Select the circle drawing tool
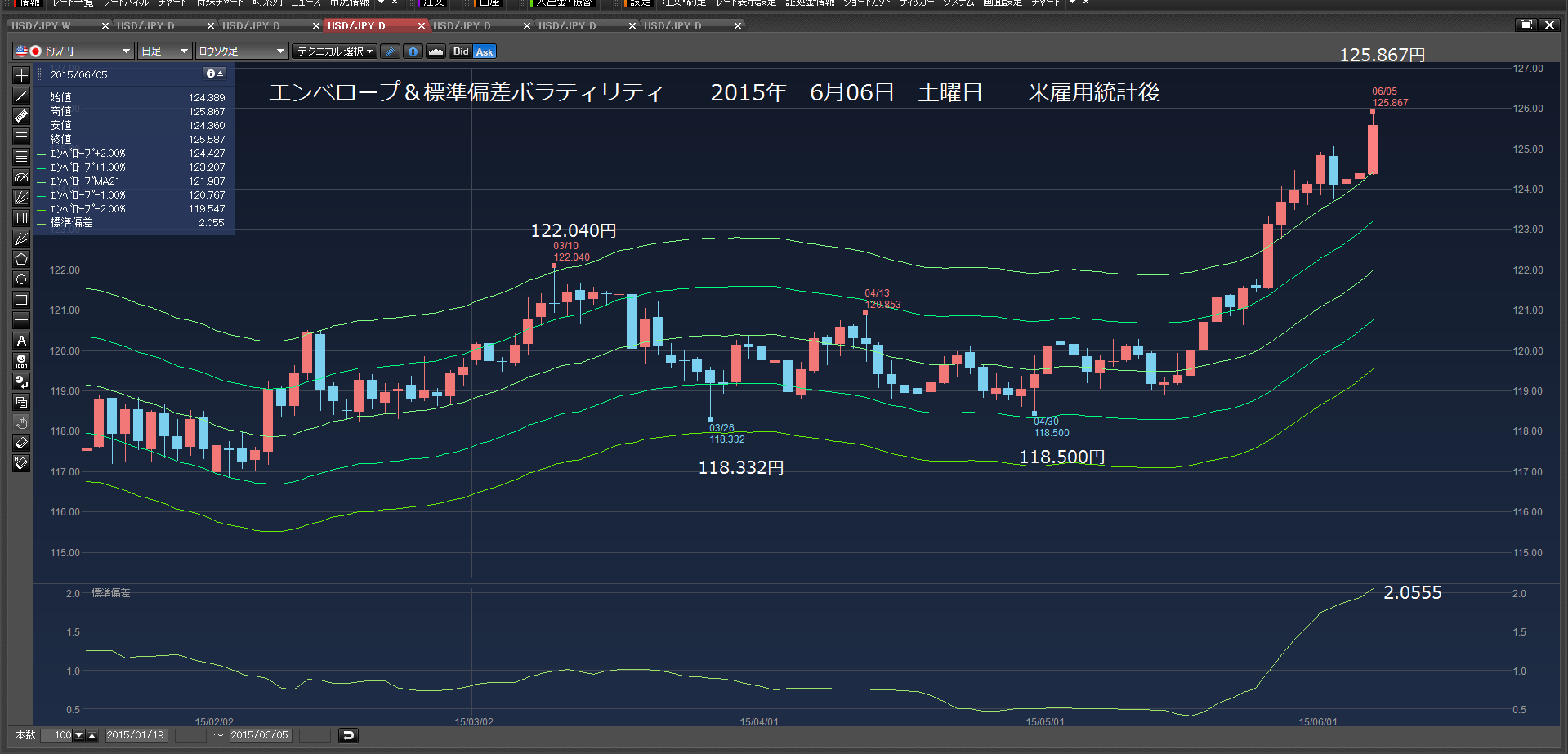1568x754 pixels. (21, 279)
